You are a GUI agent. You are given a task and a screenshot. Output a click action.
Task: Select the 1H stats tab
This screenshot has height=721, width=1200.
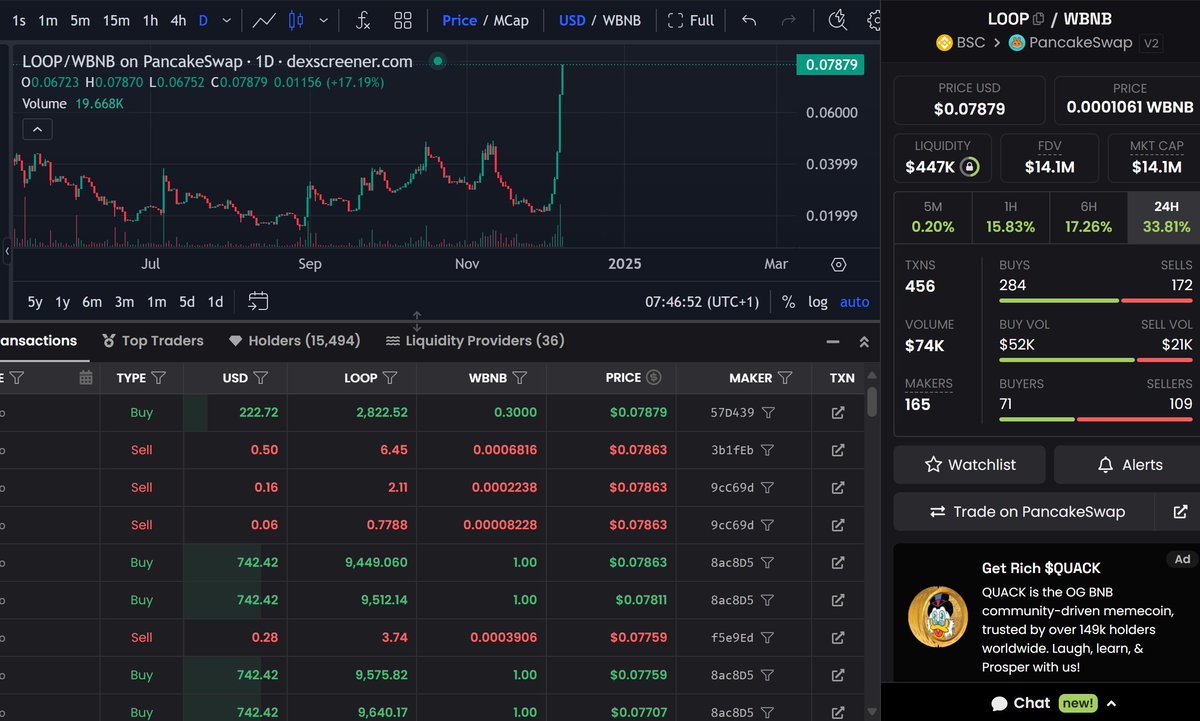tap(1010, 217)
